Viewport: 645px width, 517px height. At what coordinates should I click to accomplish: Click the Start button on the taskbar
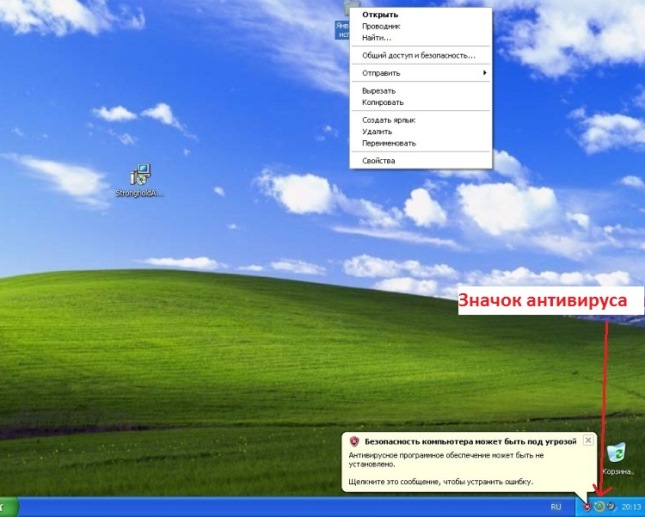(9, 507)
